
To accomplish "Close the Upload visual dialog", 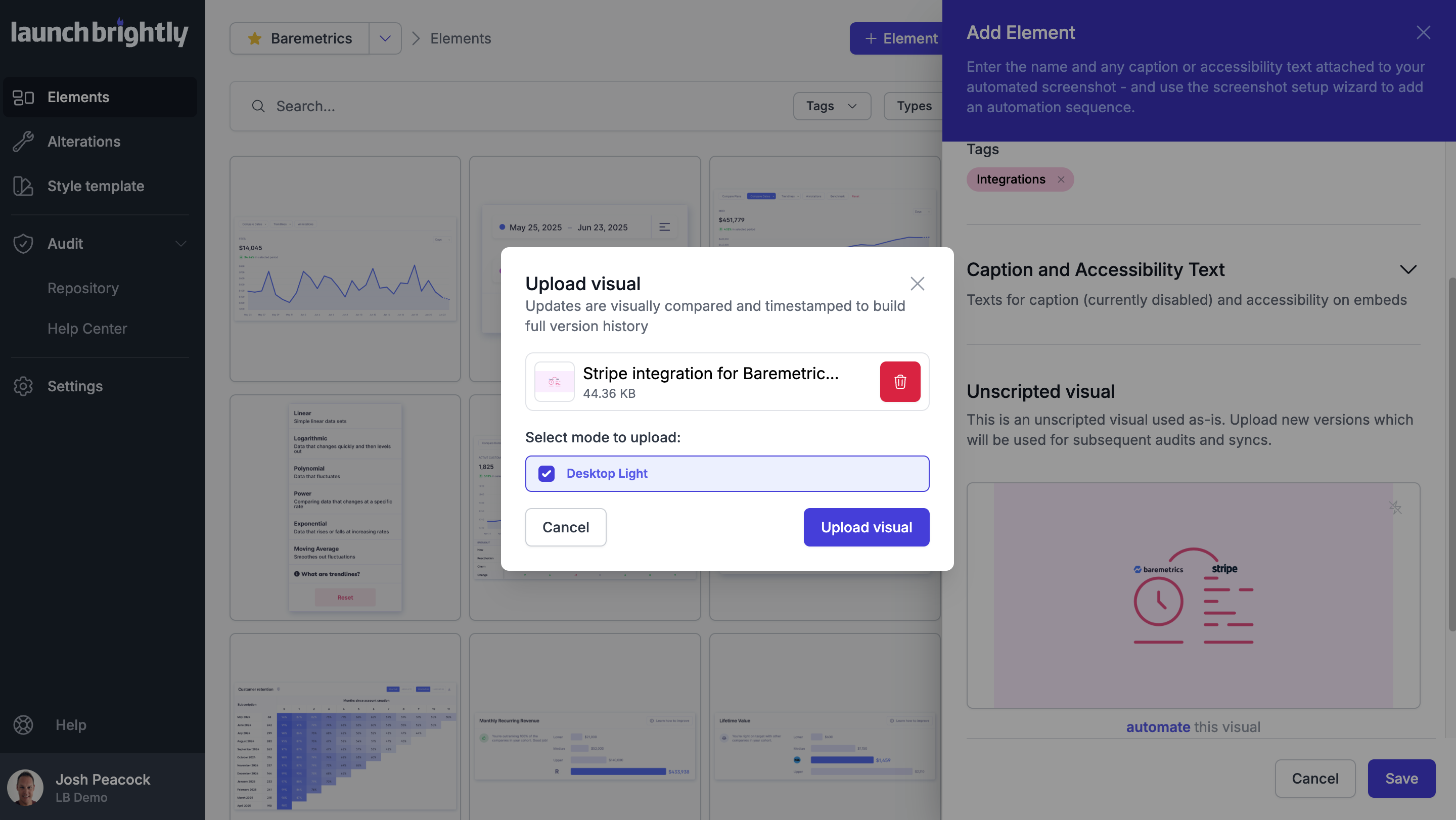I will click(918, 284).
